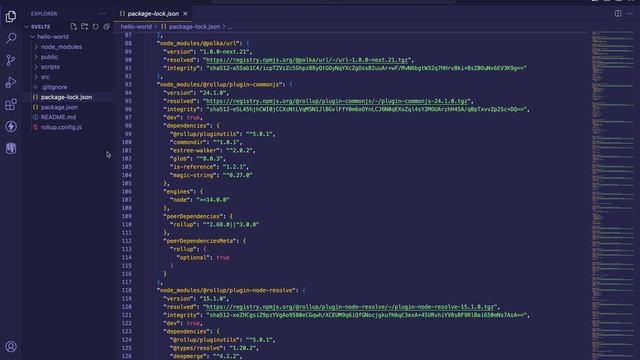Open the Explorer view in activity bar
The width and height of the screenshot is (640, 360).
click(x=11, y=16)
